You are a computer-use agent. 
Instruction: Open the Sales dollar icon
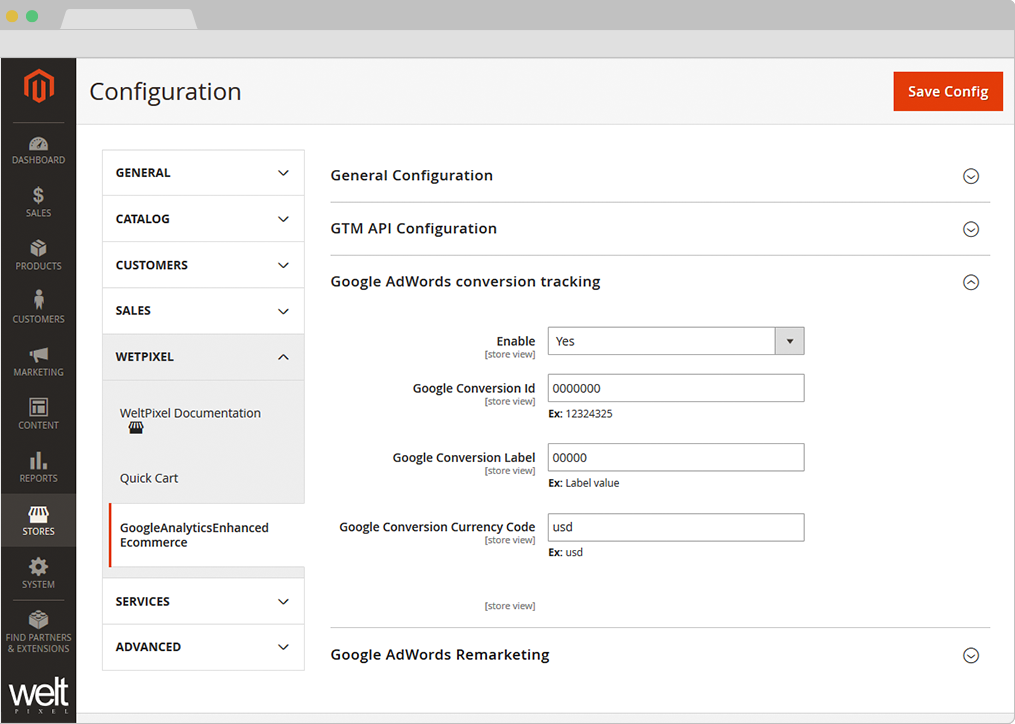[38, 197]
